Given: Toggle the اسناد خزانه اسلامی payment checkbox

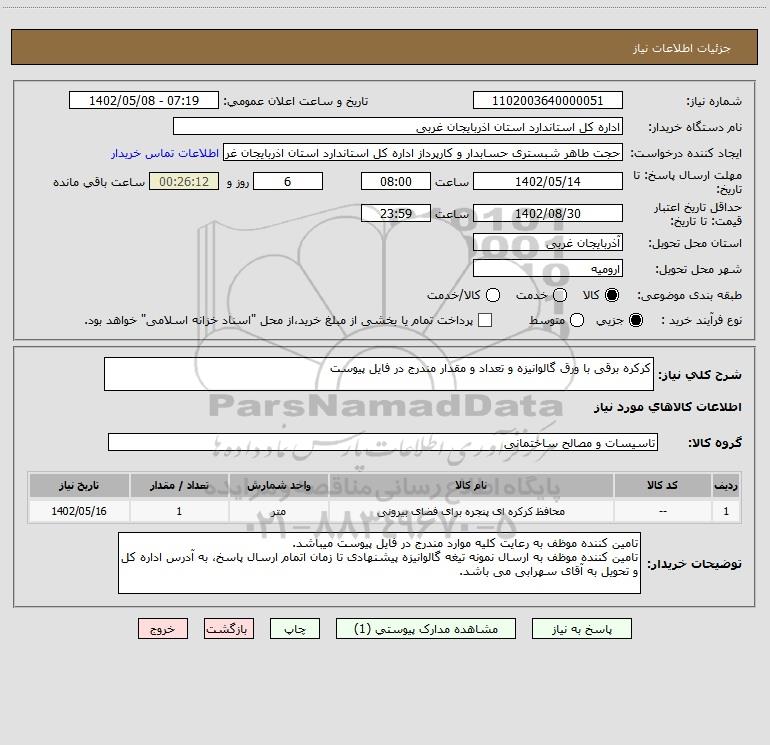Looking at the screenshot, I should [x=485, y=320].
